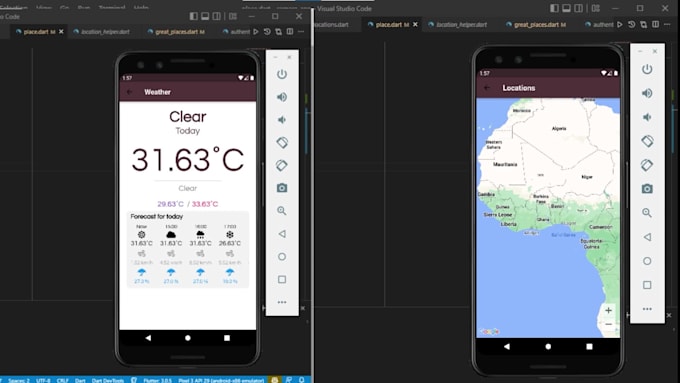The image size is (680, 383).
Task: Toggle secondary sidebar in left window title bar
Action: click(x=216, y=16)
